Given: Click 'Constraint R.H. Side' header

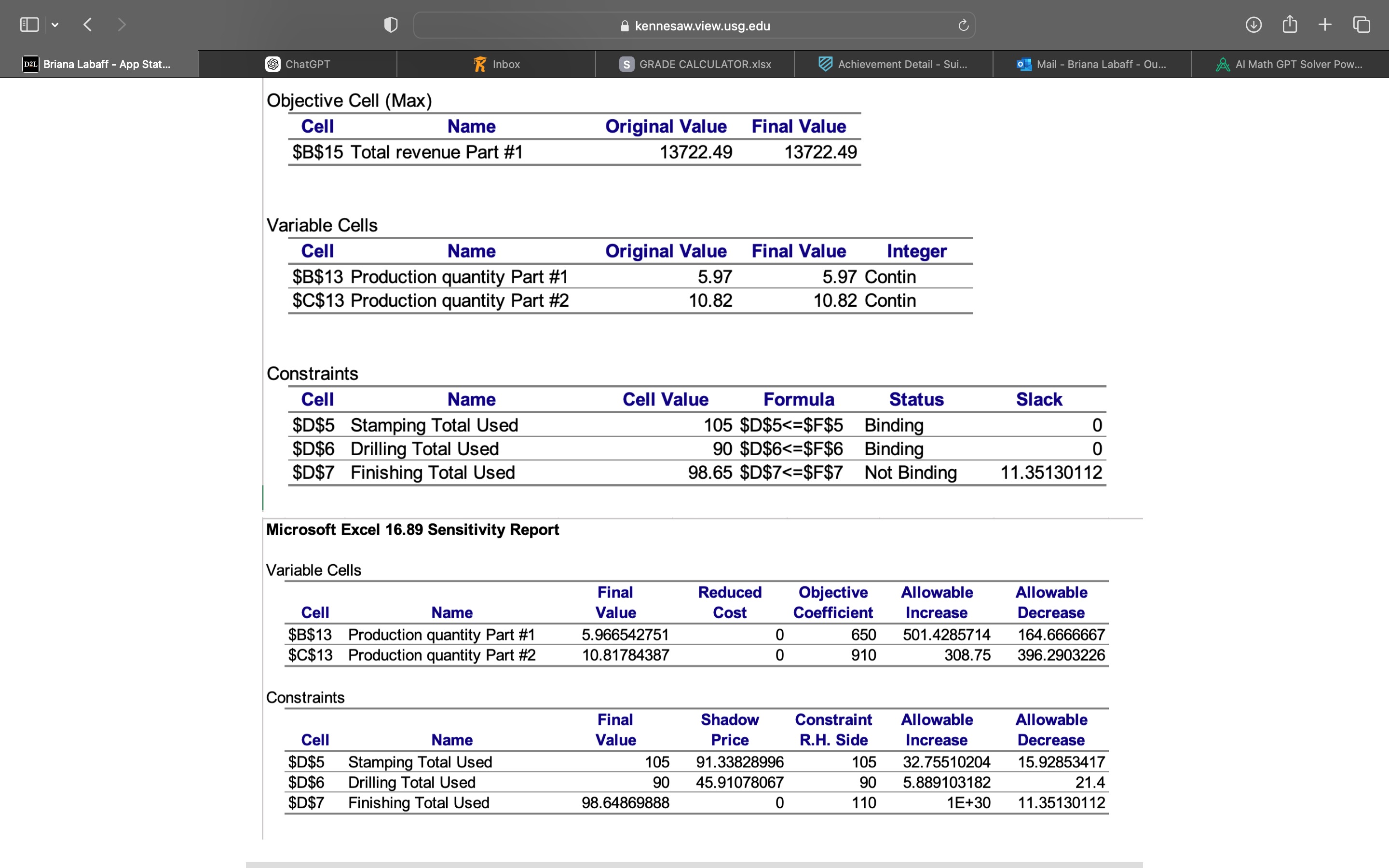Looking at the screenshot, I should click(833, 730).
